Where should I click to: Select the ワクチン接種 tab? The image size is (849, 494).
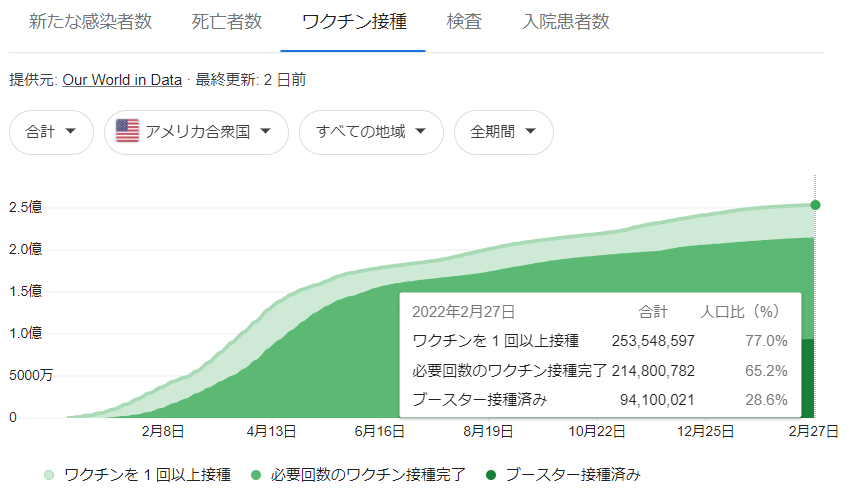(x=354, y=22)
